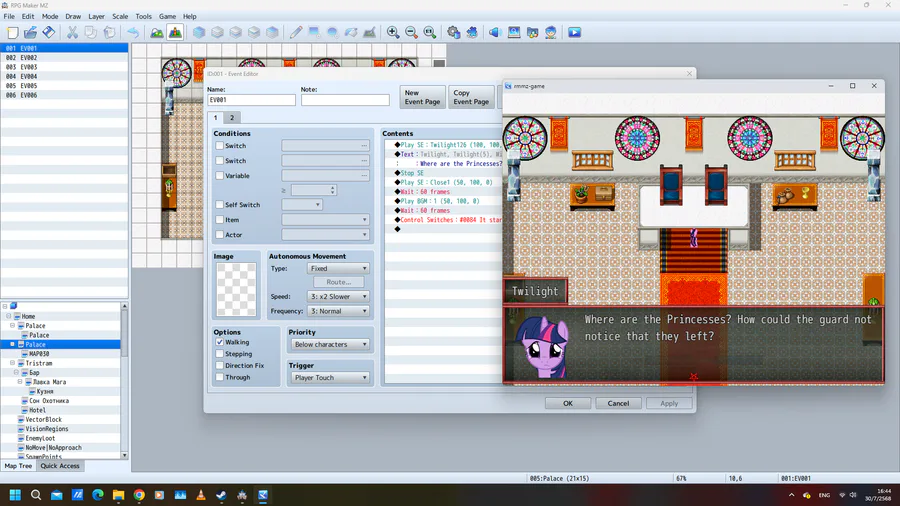Check the Through option
The image size is (900, 506).
(x=219, y=377)
